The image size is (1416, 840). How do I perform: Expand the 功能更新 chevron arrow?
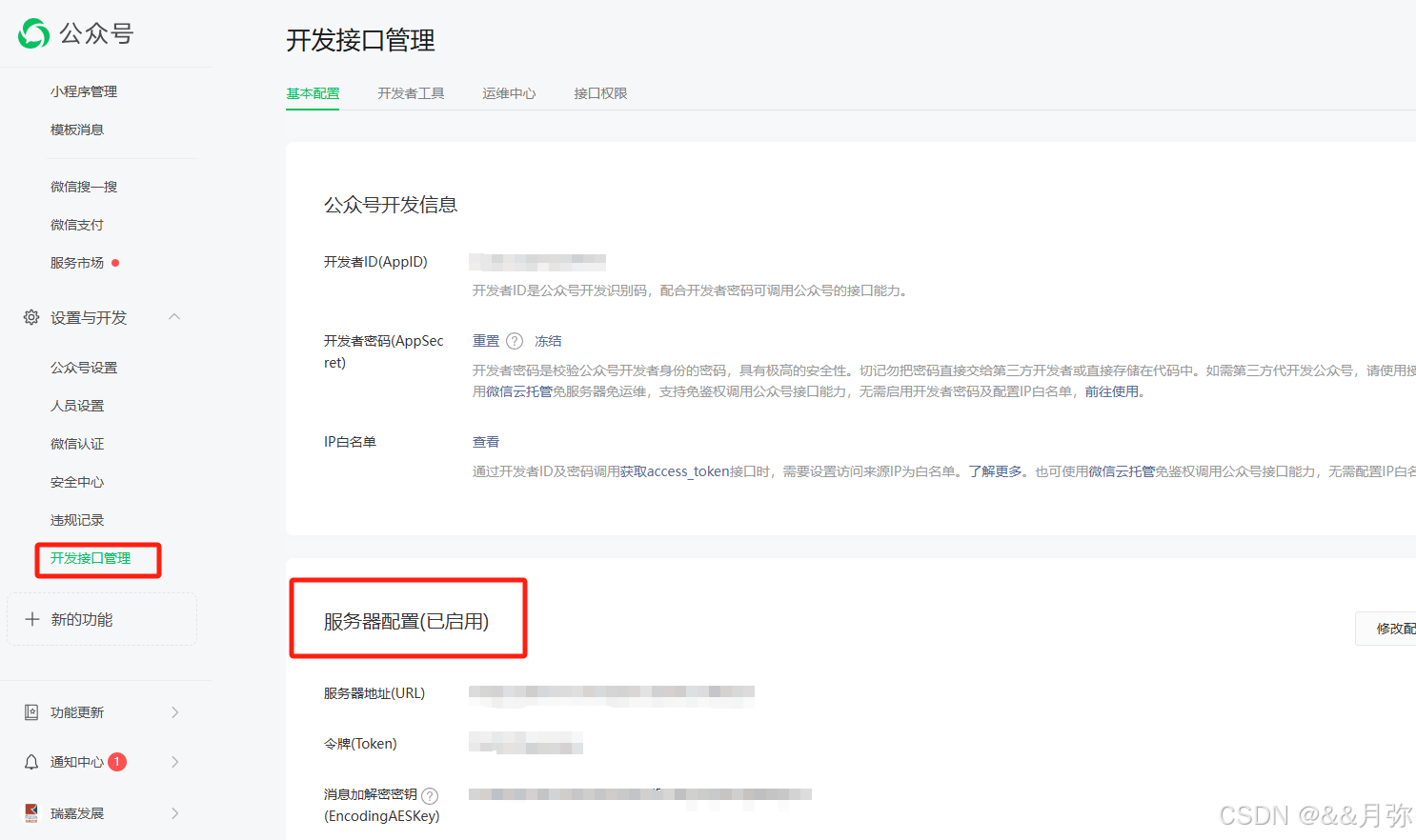[x=175, y=712]
